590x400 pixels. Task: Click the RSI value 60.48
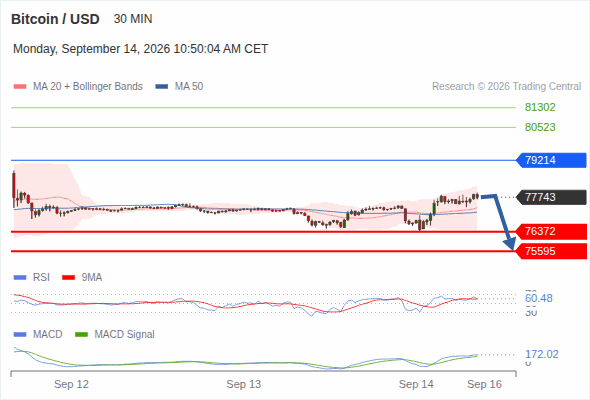(539, 298)
